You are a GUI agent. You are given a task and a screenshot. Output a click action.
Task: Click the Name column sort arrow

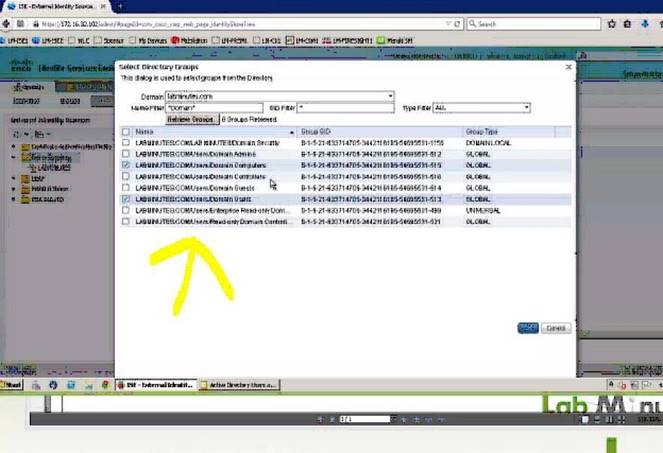(292, 132)
